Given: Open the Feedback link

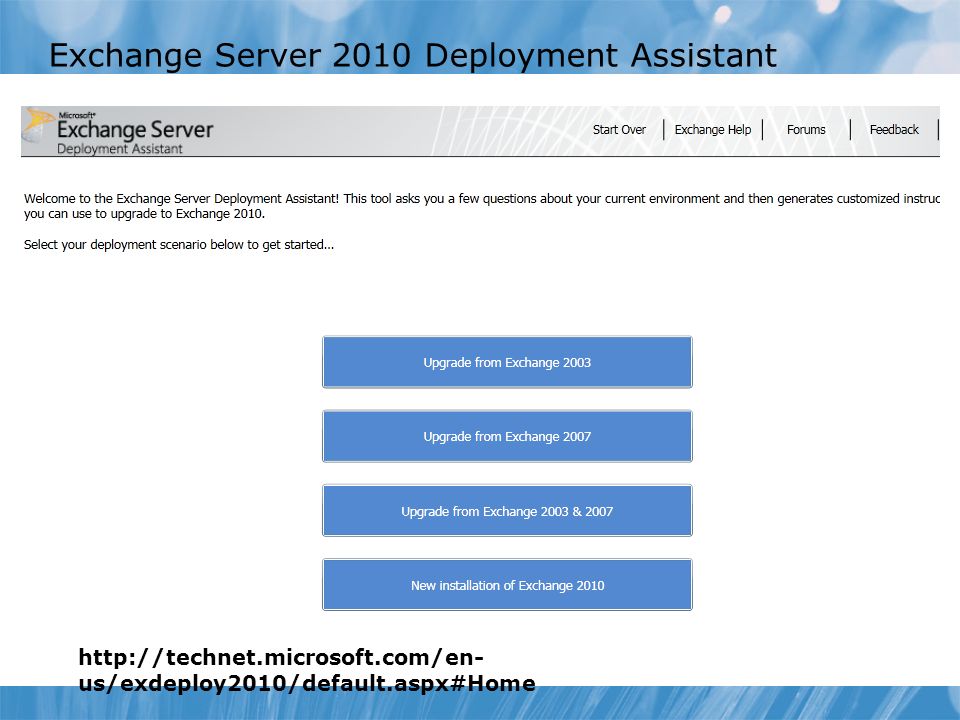Looking at the screenshot, I should tap(894, 130).
